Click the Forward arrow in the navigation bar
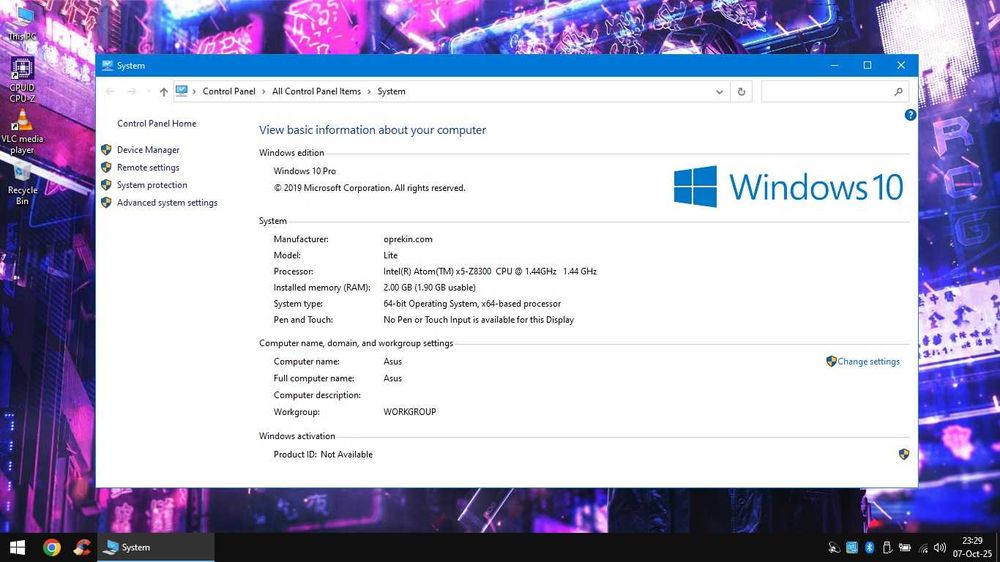1000x562 pixels. click(131, 92)
